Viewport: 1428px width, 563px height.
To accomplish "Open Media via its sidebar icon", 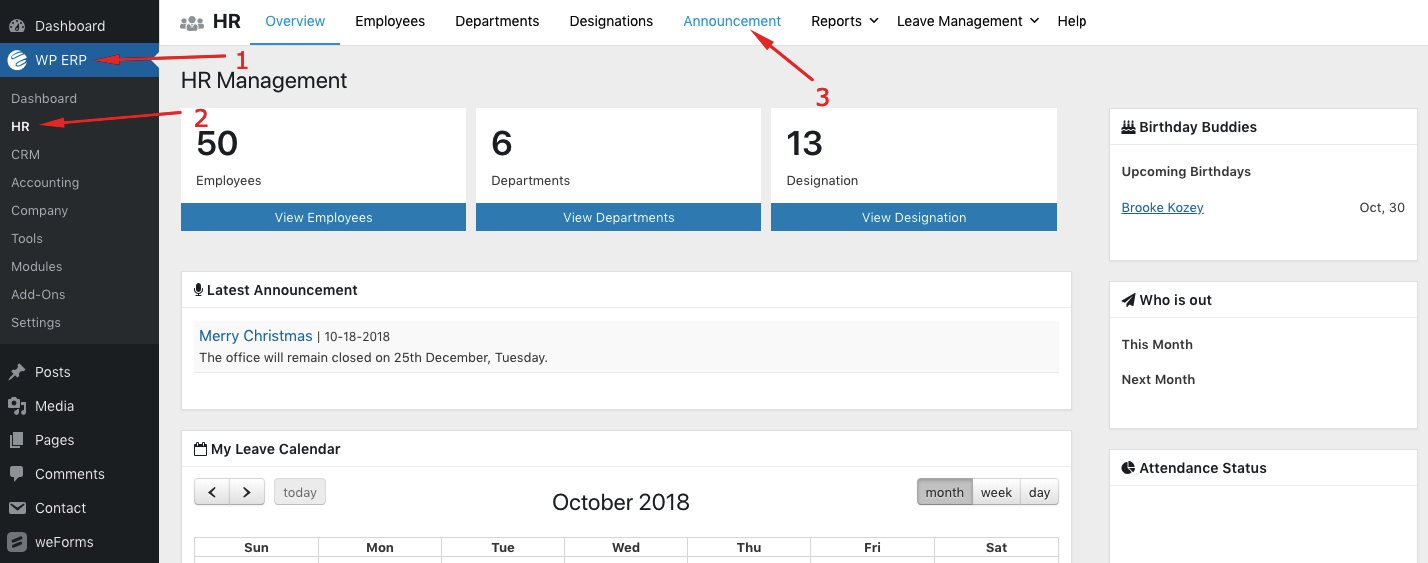I will pos(17,406).
